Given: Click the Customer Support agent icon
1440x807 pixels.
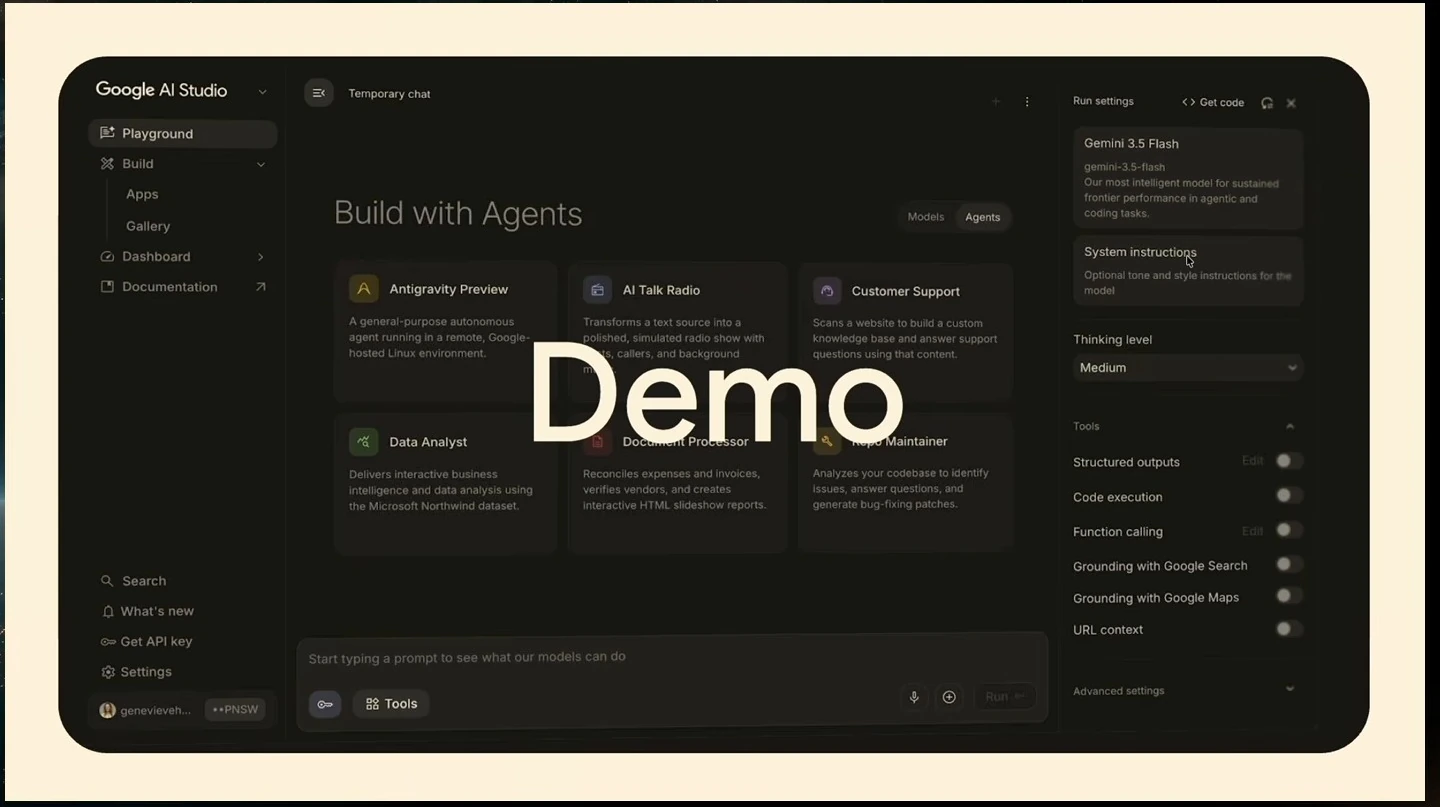Looking at the screenshot, I should click(827, 291).
